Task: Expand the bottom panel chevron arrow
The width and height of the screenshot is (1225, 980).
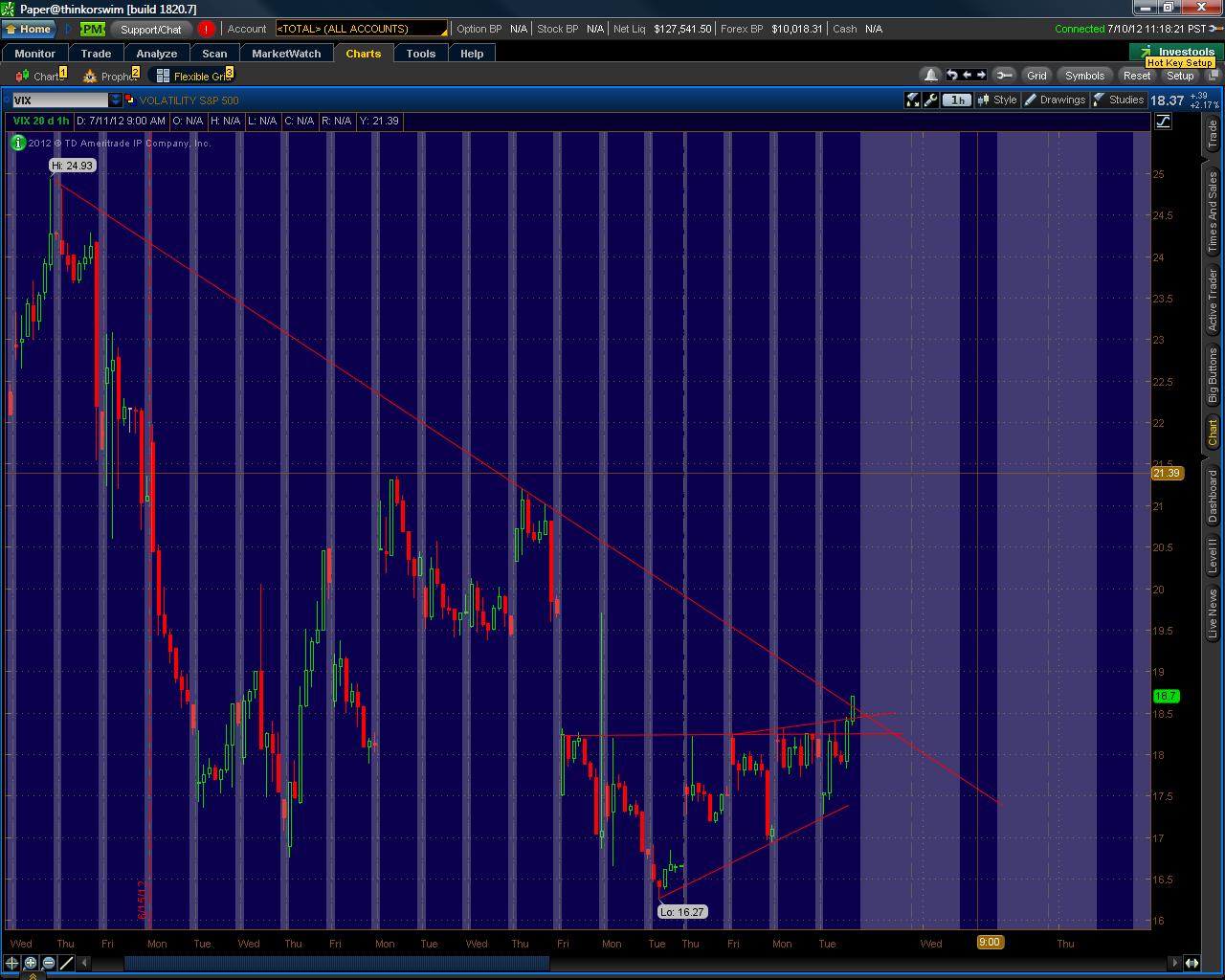Action: [x=32, y=975]
